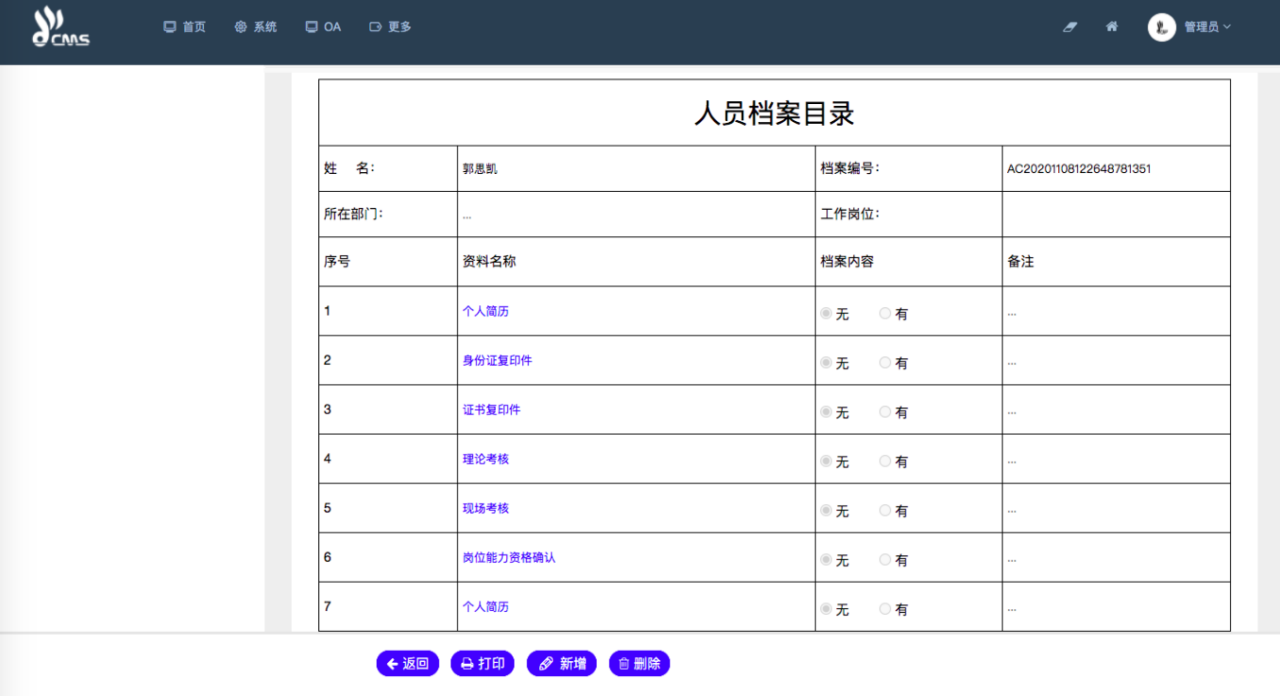Open the 更多 menu in navigation
The height and width of the screenshot is (696, 1280).
tap(390, 27)
